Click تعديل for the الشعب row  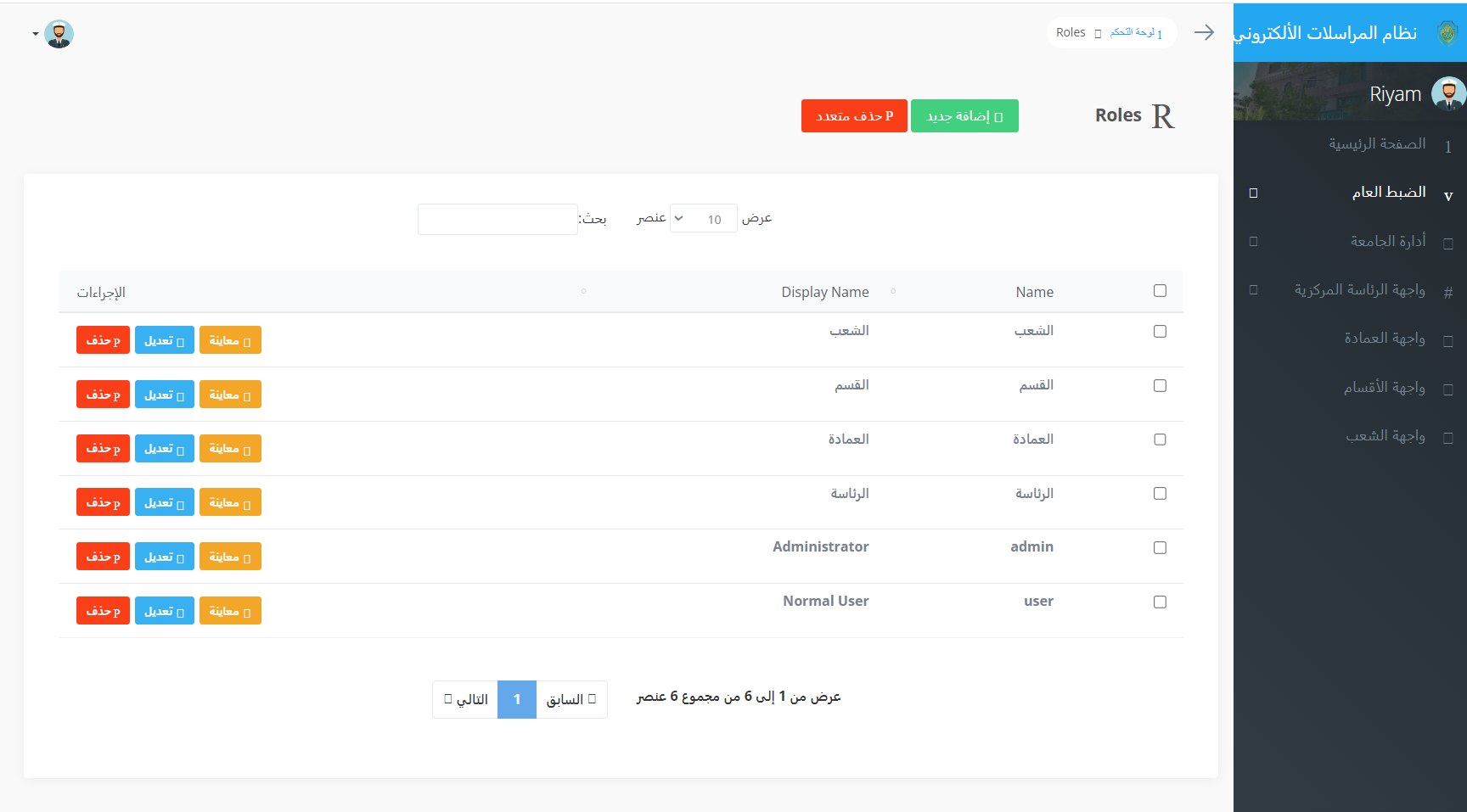coord(165,340)
